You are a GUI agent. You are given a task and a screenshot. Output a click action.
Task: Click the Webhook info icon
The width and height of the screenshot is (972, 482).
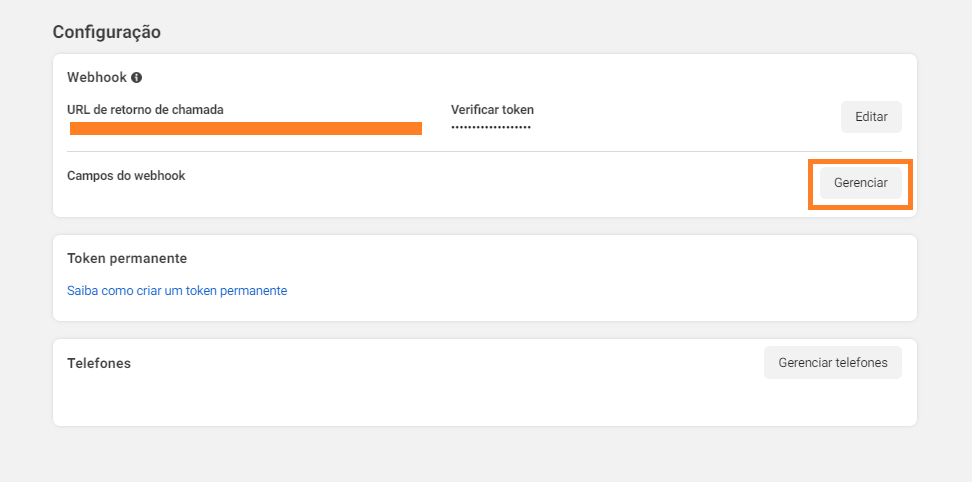pos(136,77)
